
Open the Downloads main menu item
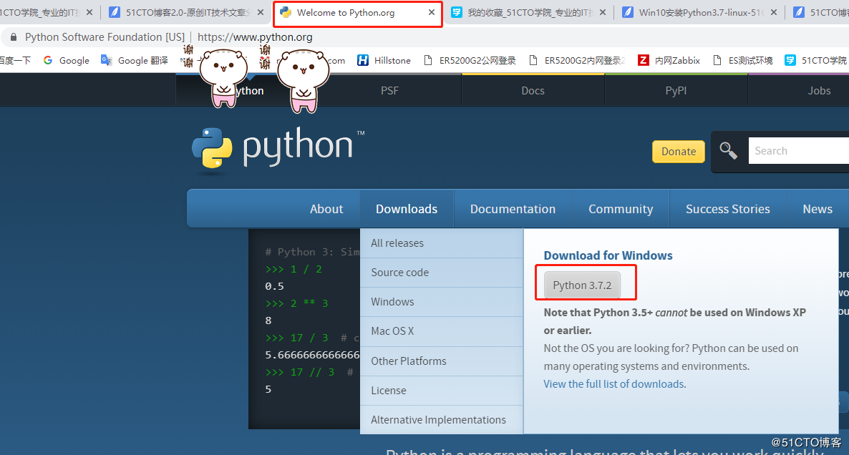(x=407, y=209)
